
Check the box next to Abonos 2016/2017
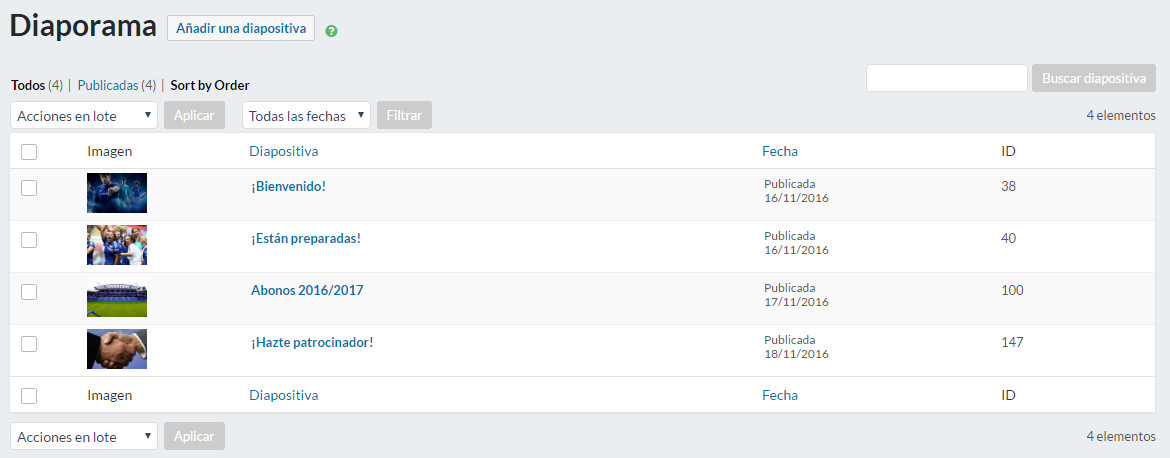[x=29, y=291]
